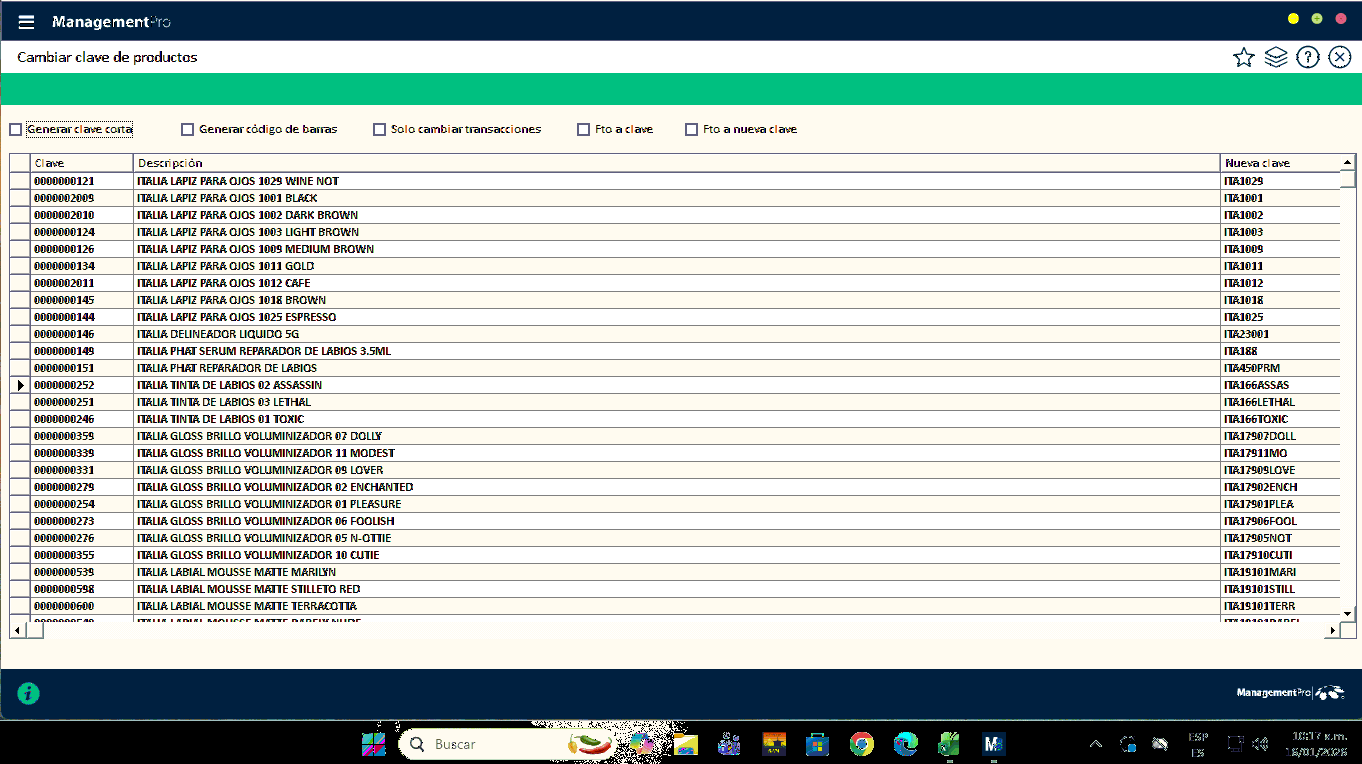Click the Windows Start button
Screen dimensions: 1362x764
click(374, 744)
